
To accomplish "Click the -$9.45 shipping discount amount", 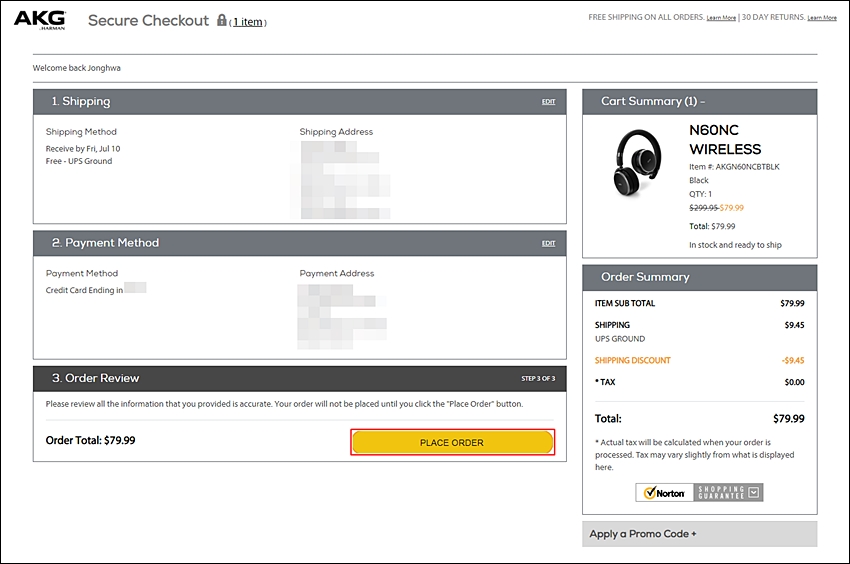I will click(793, 361).
